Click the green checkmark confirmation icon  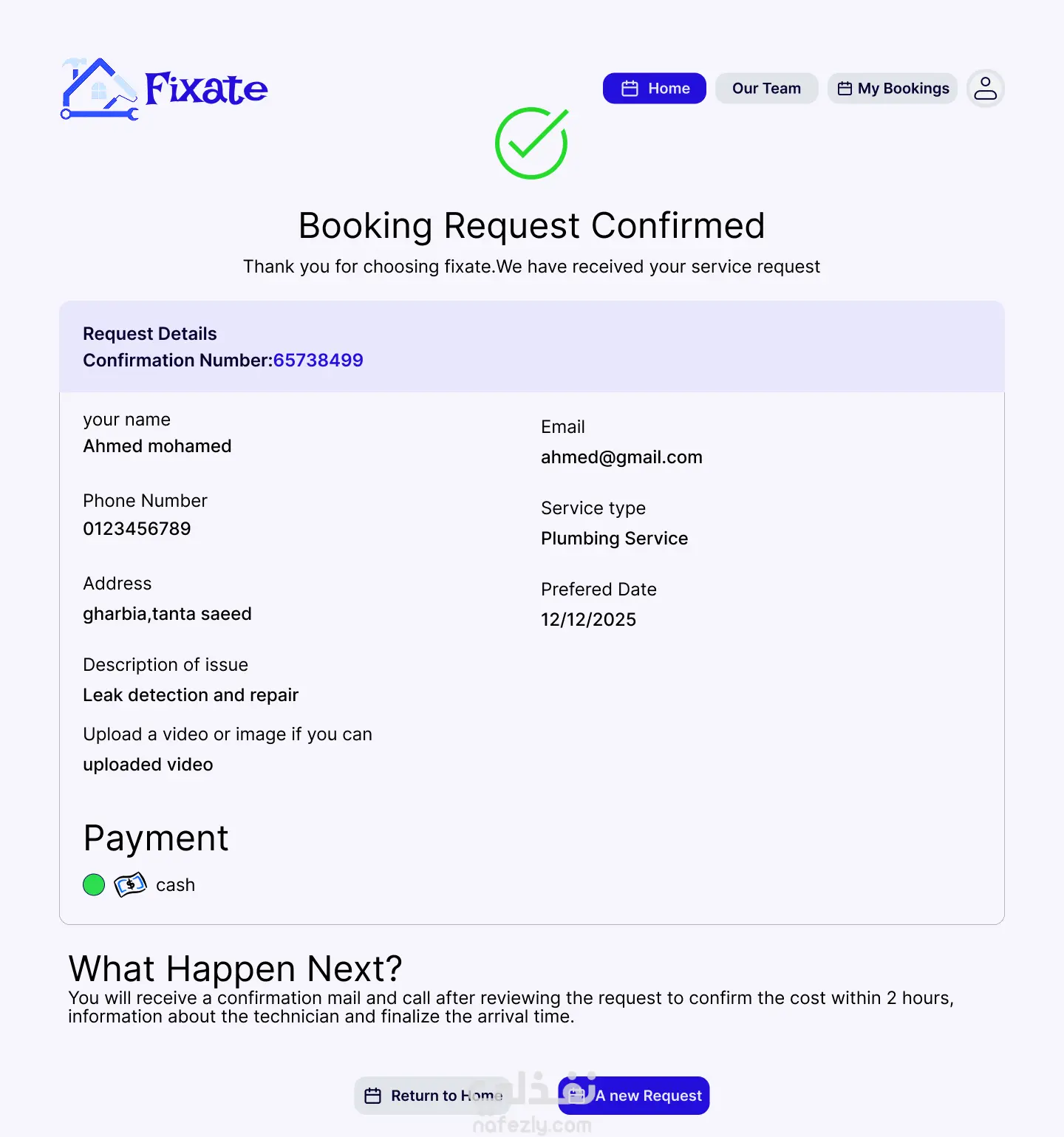[531, 143]
